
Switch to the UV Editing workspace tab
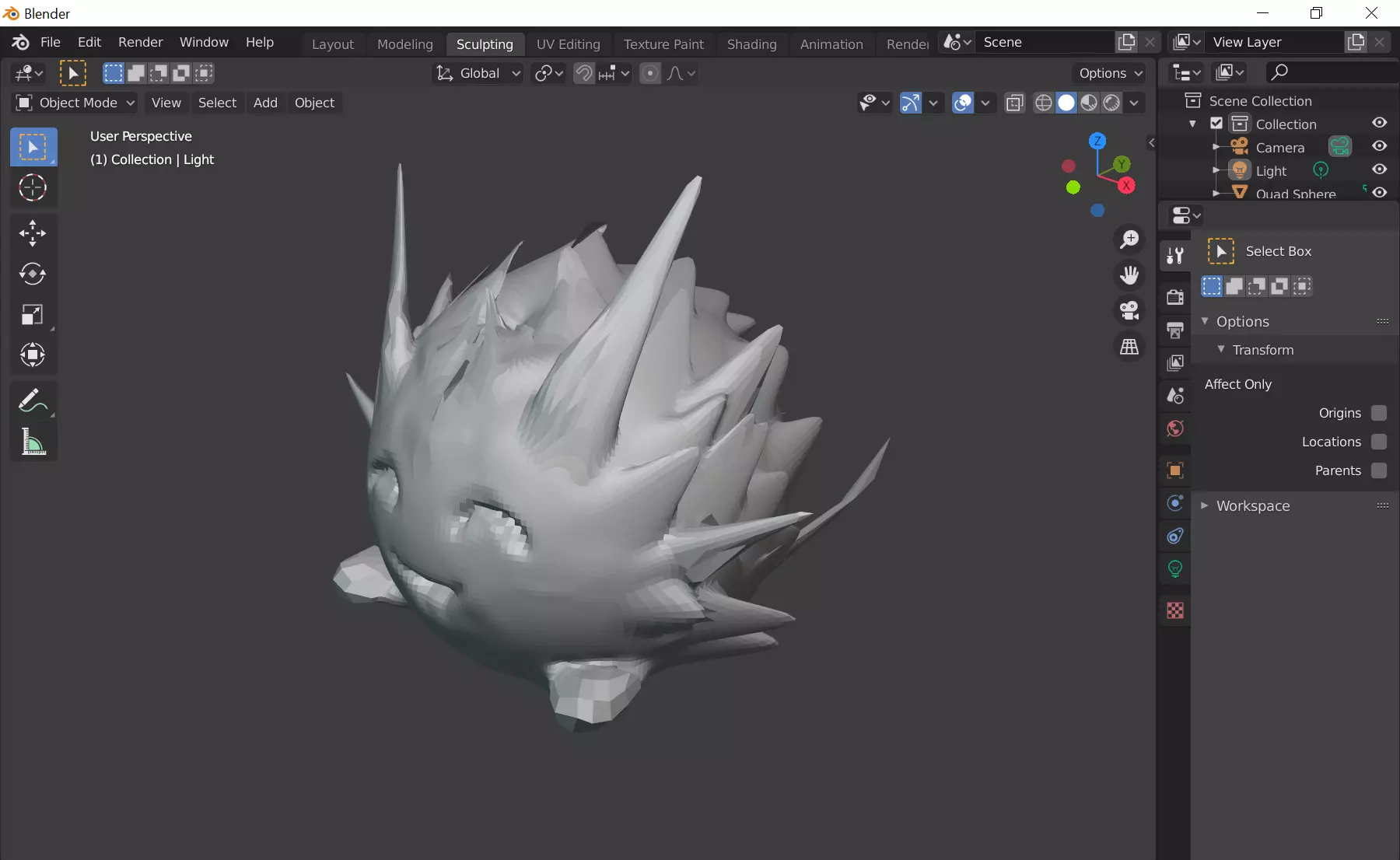pos(569,44)
